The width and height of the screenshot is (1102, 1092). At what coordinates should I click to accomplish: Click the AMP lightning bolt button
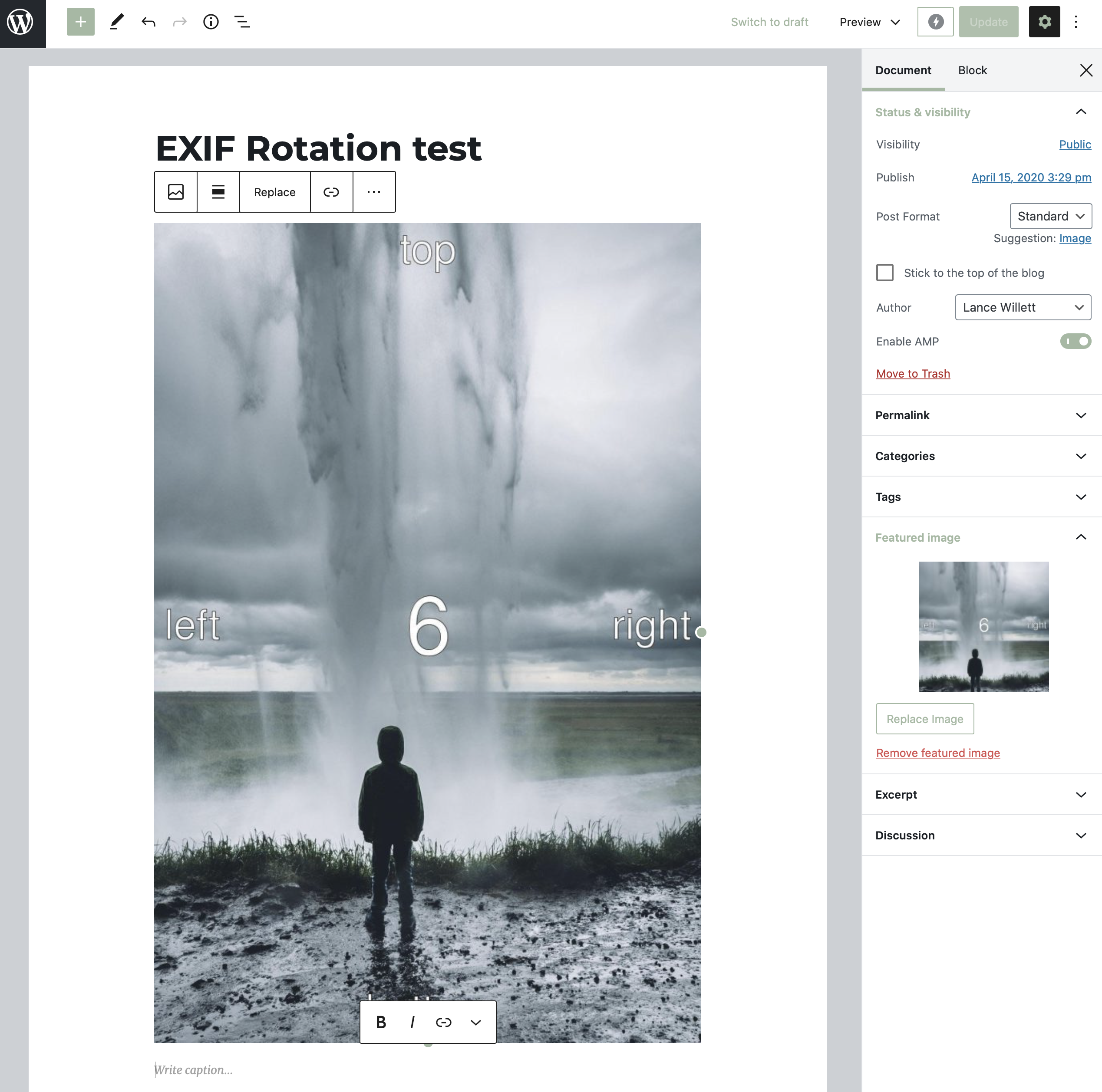pos(935,22)
